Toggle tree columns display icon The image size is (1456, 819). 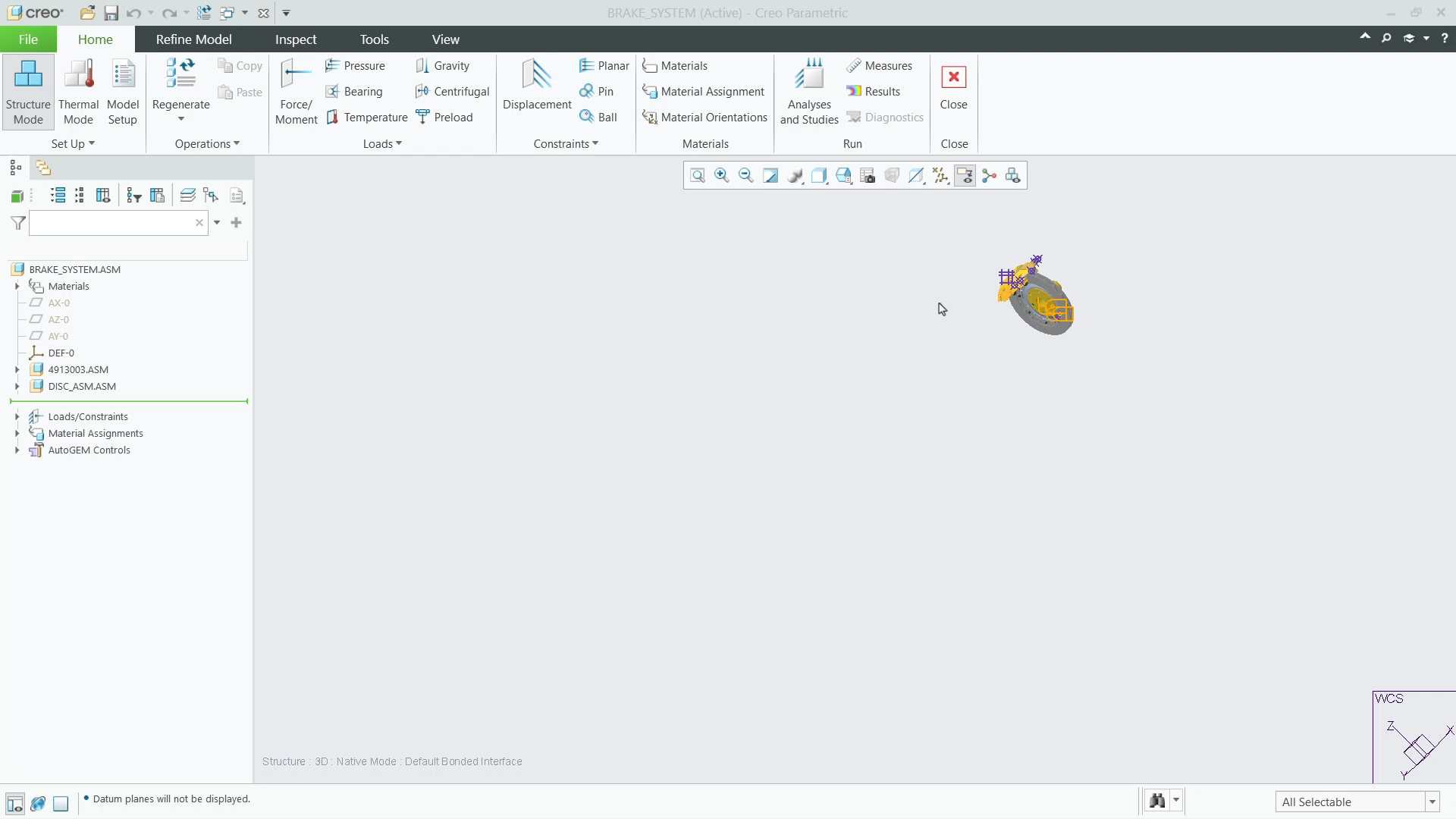(103, 196)
